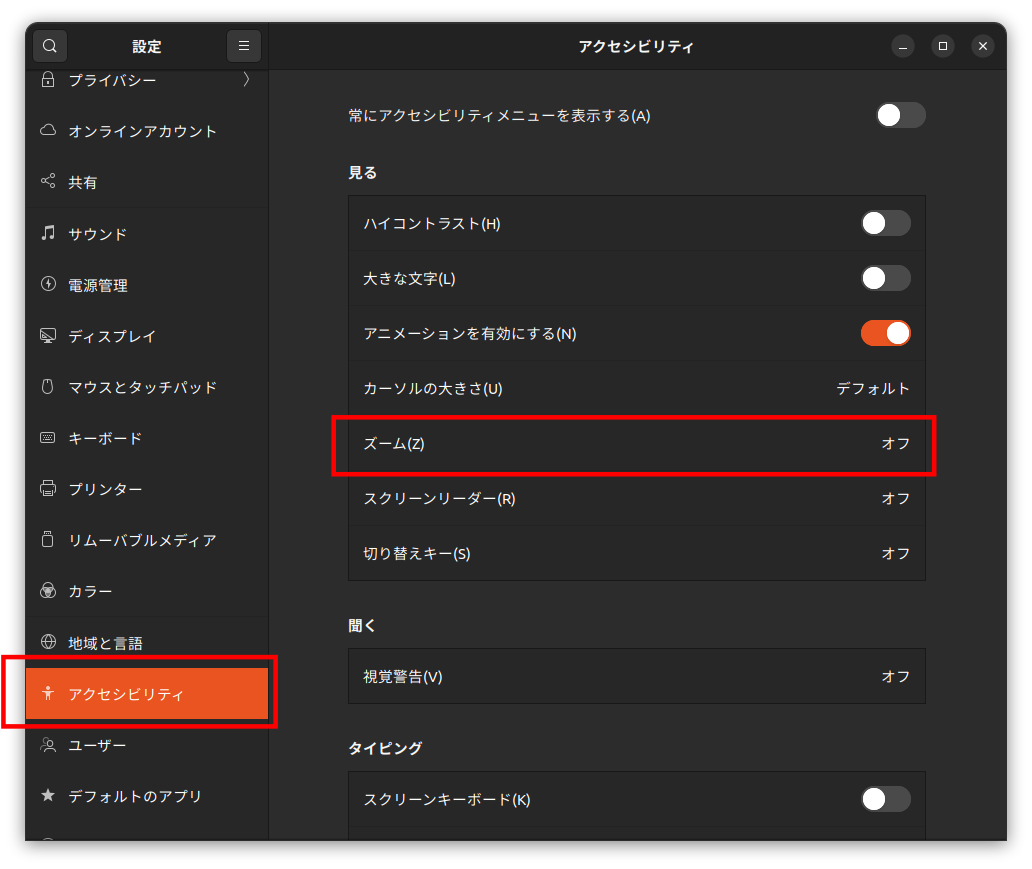Screen dimensions: 1032x869
Task: Toggle 常にアクセシビリティメニューを表示する switch
Action: [900, 115]
